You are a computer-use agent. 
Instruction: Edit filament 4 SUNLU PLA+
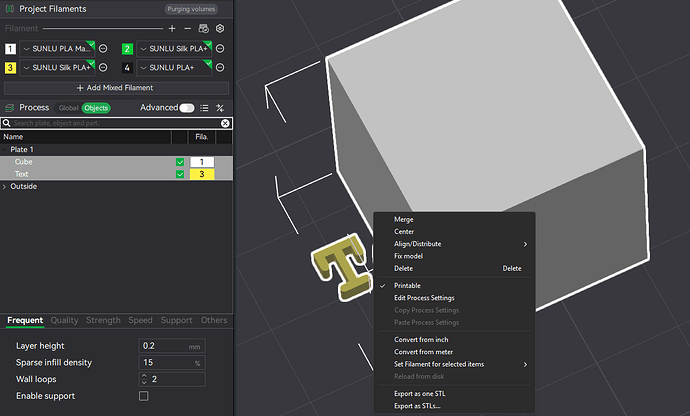click(x=220, y=67)
